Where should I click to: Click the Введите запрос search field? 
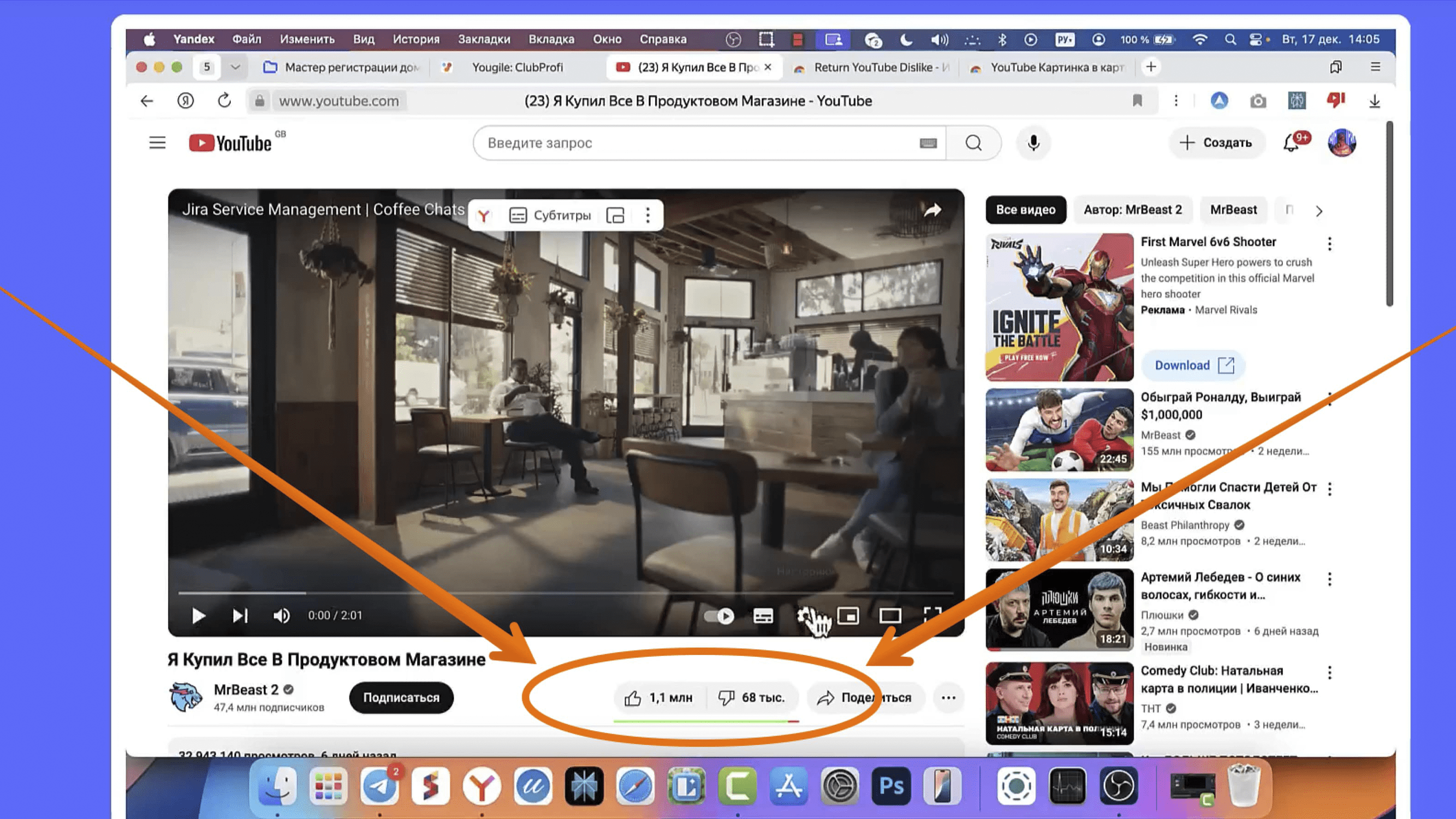pyautogui.click(x=695, y=143)
